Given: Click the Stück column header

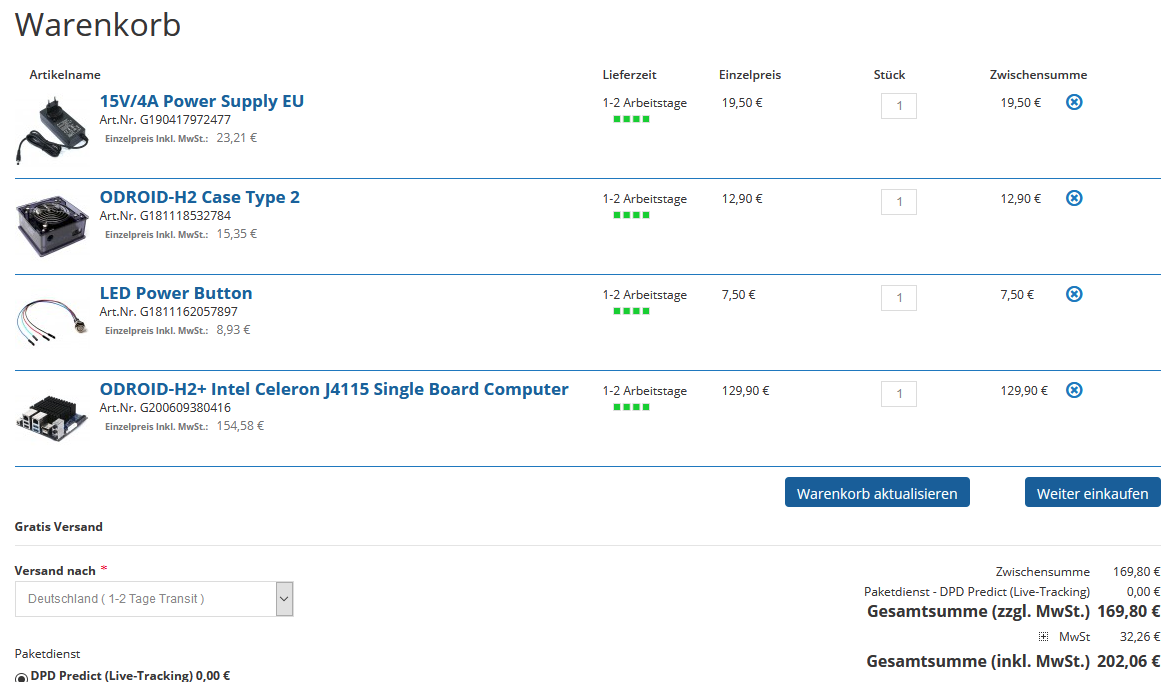Looking at the screenshot, I should coord(889,75).
